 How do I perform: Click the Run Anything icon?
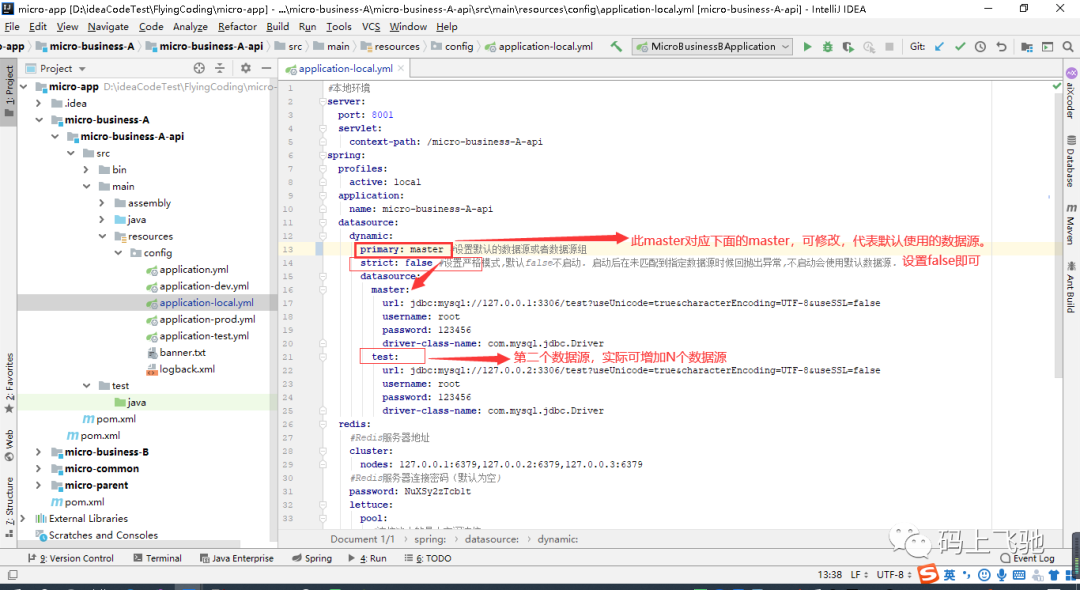(x=1047, y=47)
